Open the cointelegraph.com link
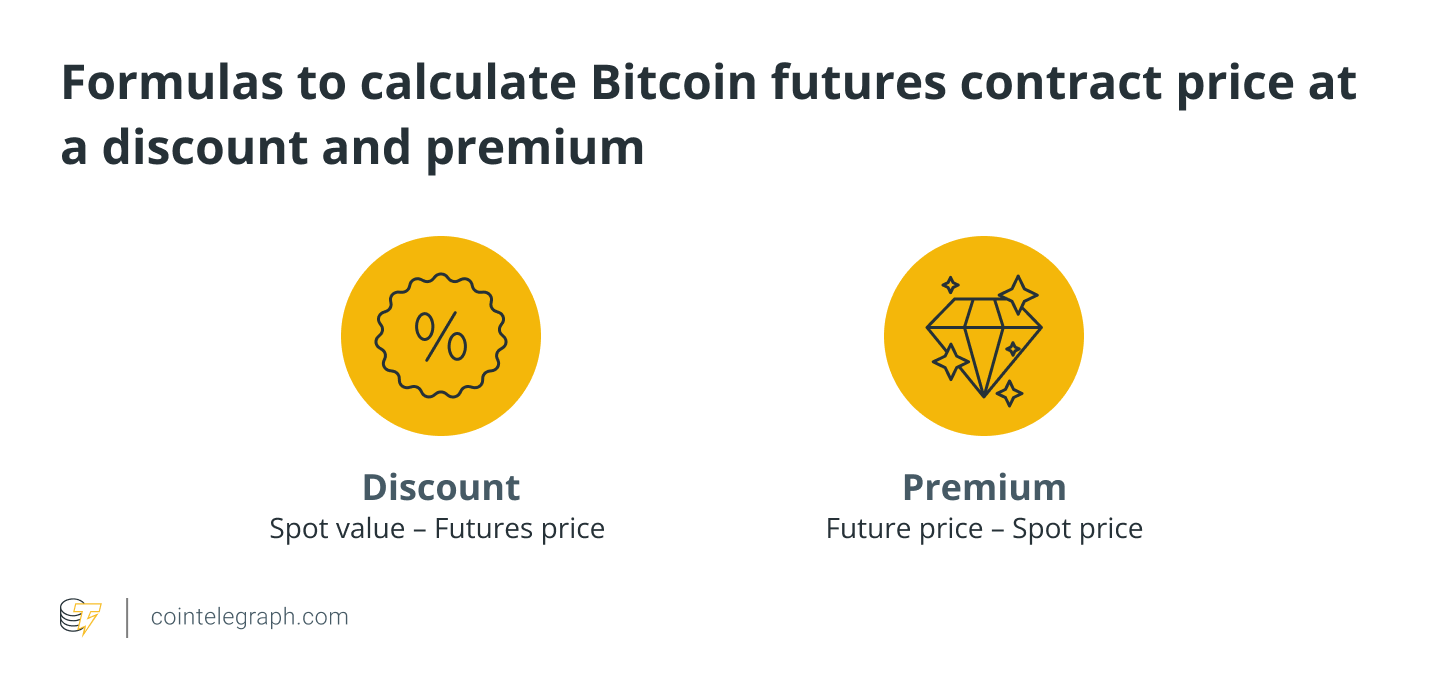This screenshot has height=698, width=1450. pyautogui.click(x=249, y=617)
